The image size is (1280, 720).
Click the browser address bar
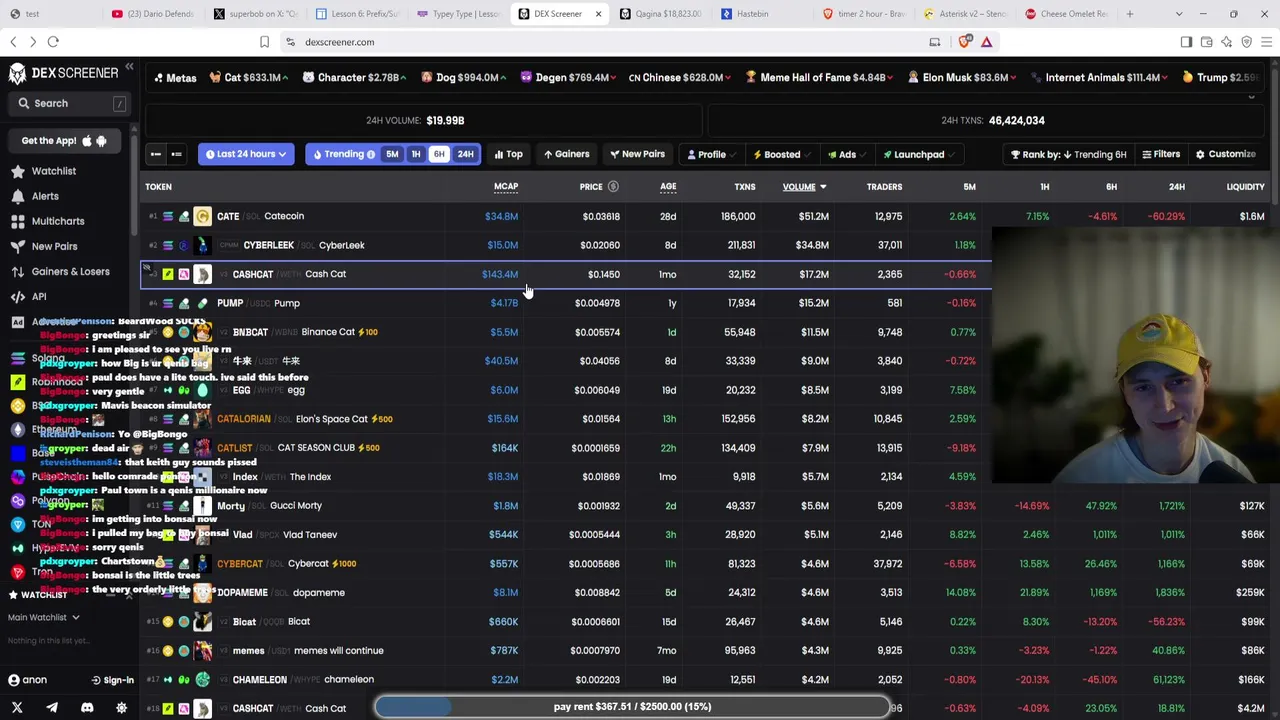[600, 42]
